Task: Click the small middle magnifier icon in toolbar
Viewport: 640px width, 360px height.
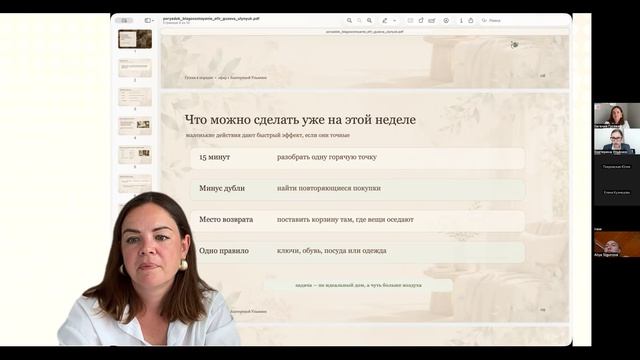Action: (359, 20)
